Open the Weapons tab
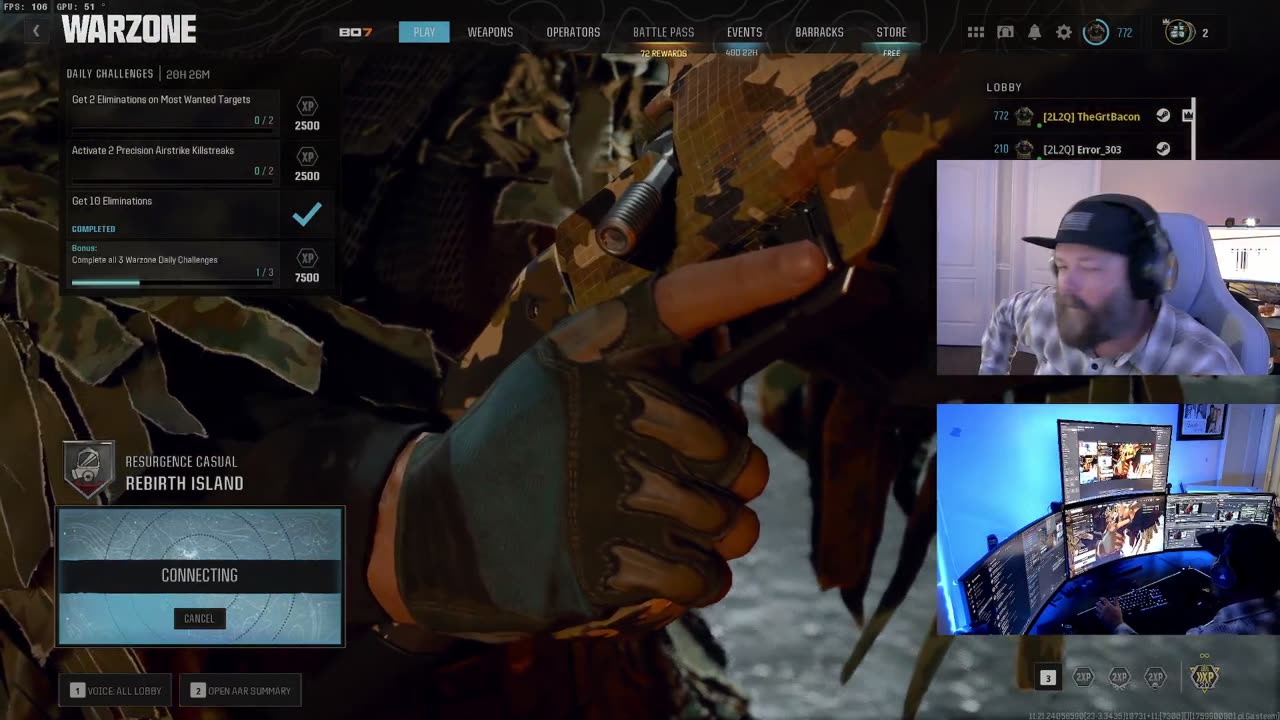Screen dimensions: 1280x720 (x=490, y=32)
